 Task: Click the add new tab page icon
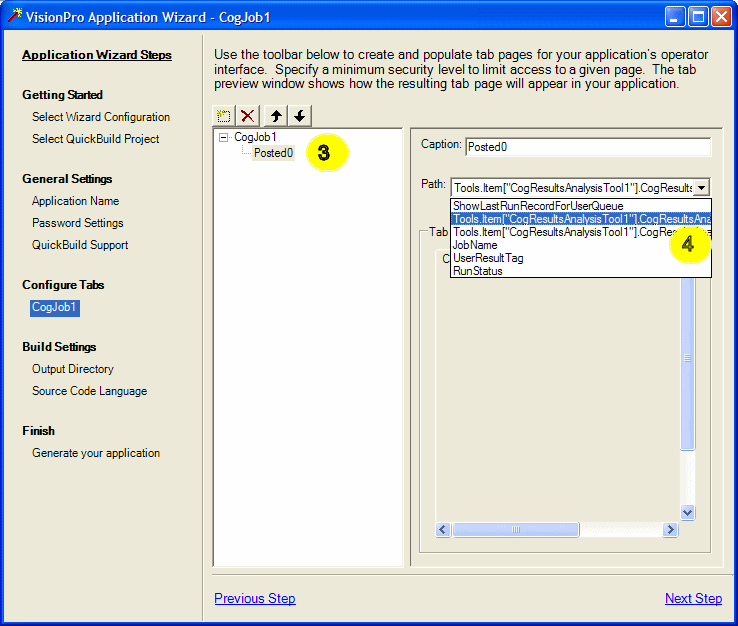click(x=225, y=116)
